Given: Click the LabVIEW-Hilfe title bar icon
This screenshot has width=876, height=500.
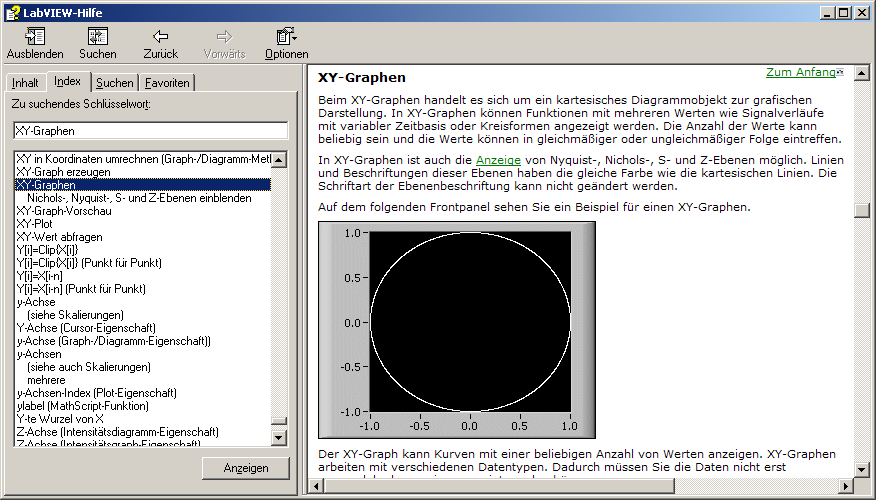Looking at the screenshot, I should (13, 12).
